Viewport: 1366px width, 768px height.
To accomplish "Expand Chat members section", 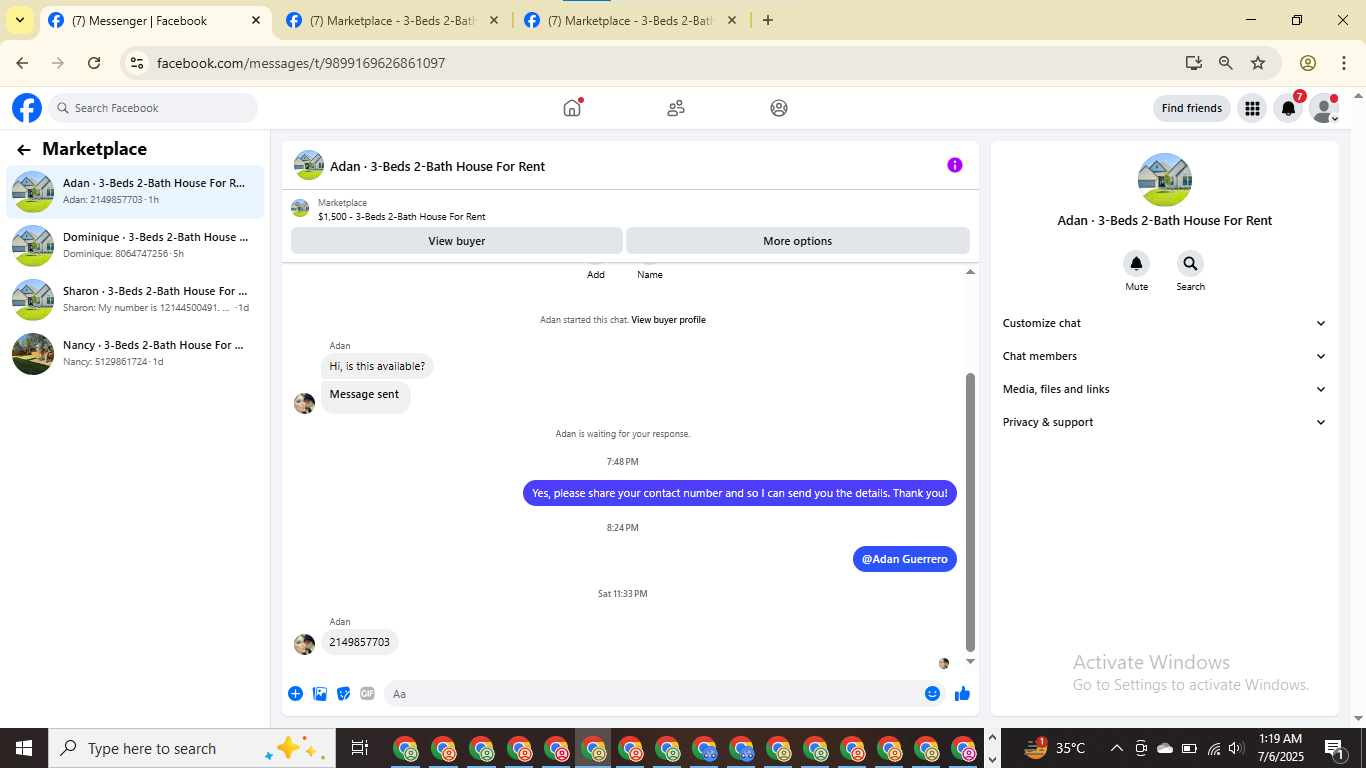I will (1165, 356).
